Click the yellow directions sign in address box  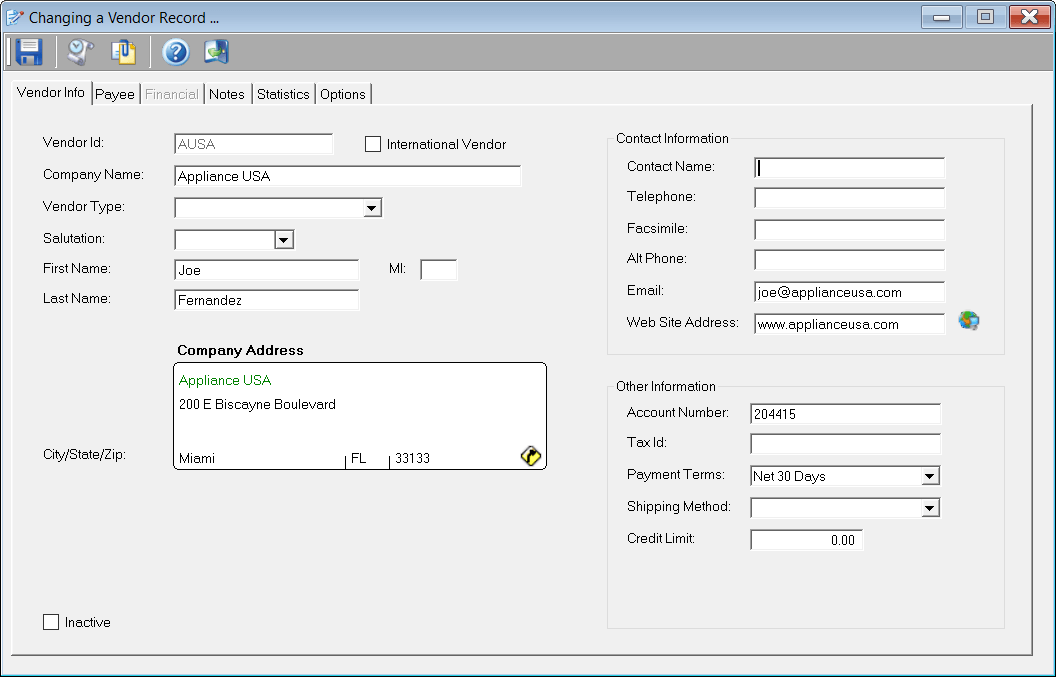click(x=531, y=456)
